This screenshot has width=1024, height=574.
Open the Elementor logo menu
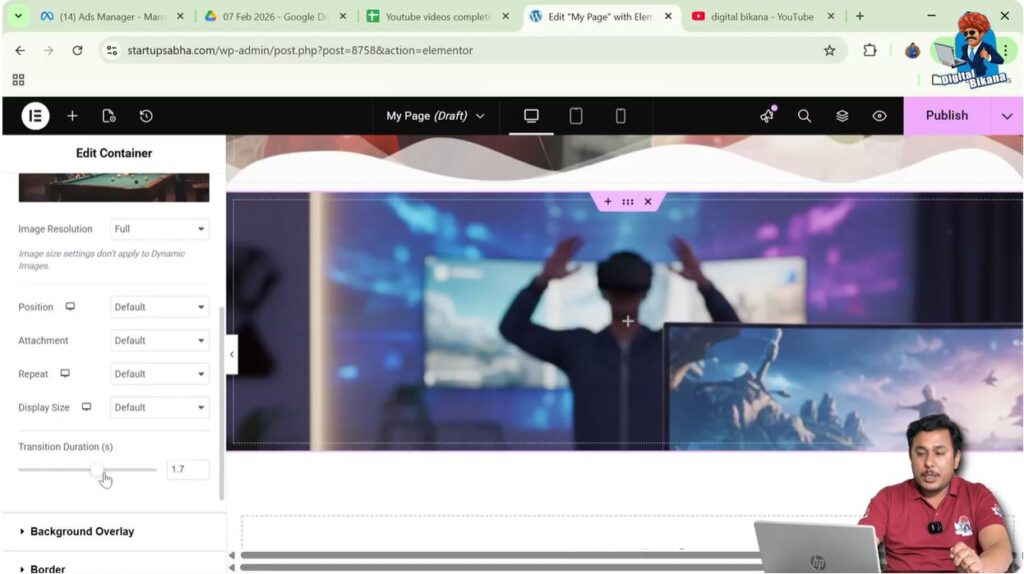coord(35,116)
